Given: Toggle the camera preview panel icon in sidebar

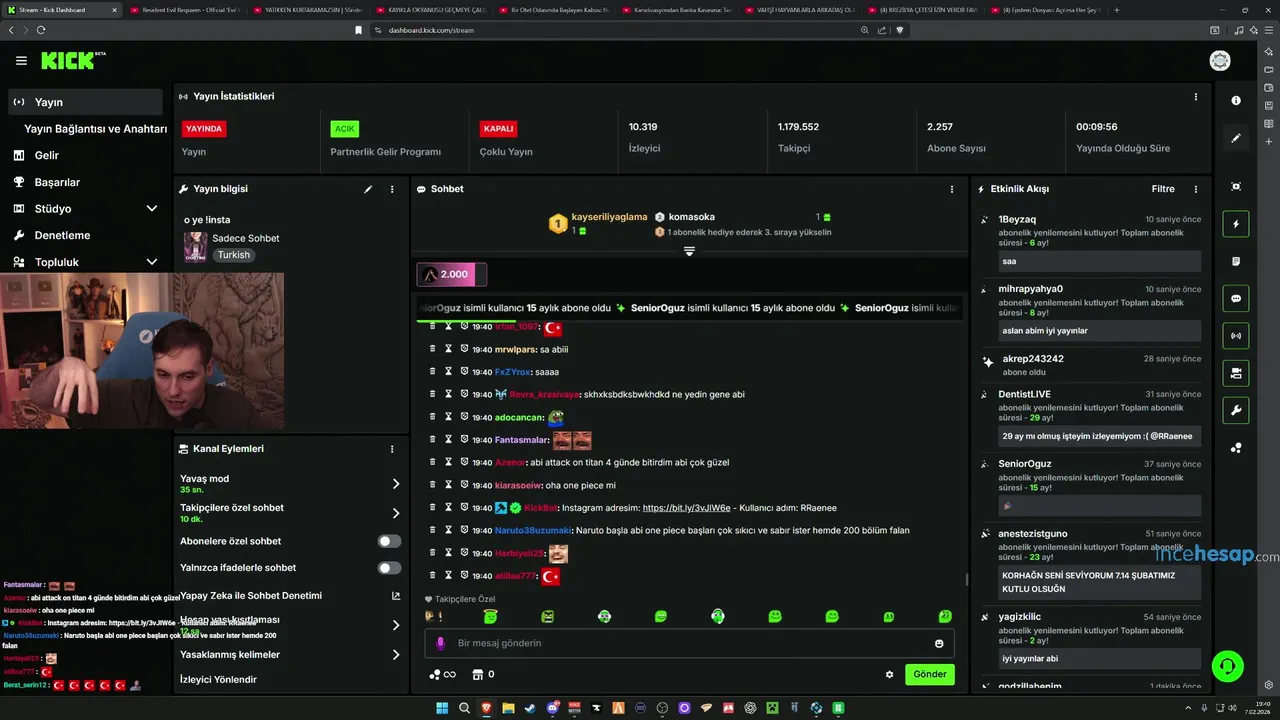Looking at the screenshot, I should tap(1236, 373).
